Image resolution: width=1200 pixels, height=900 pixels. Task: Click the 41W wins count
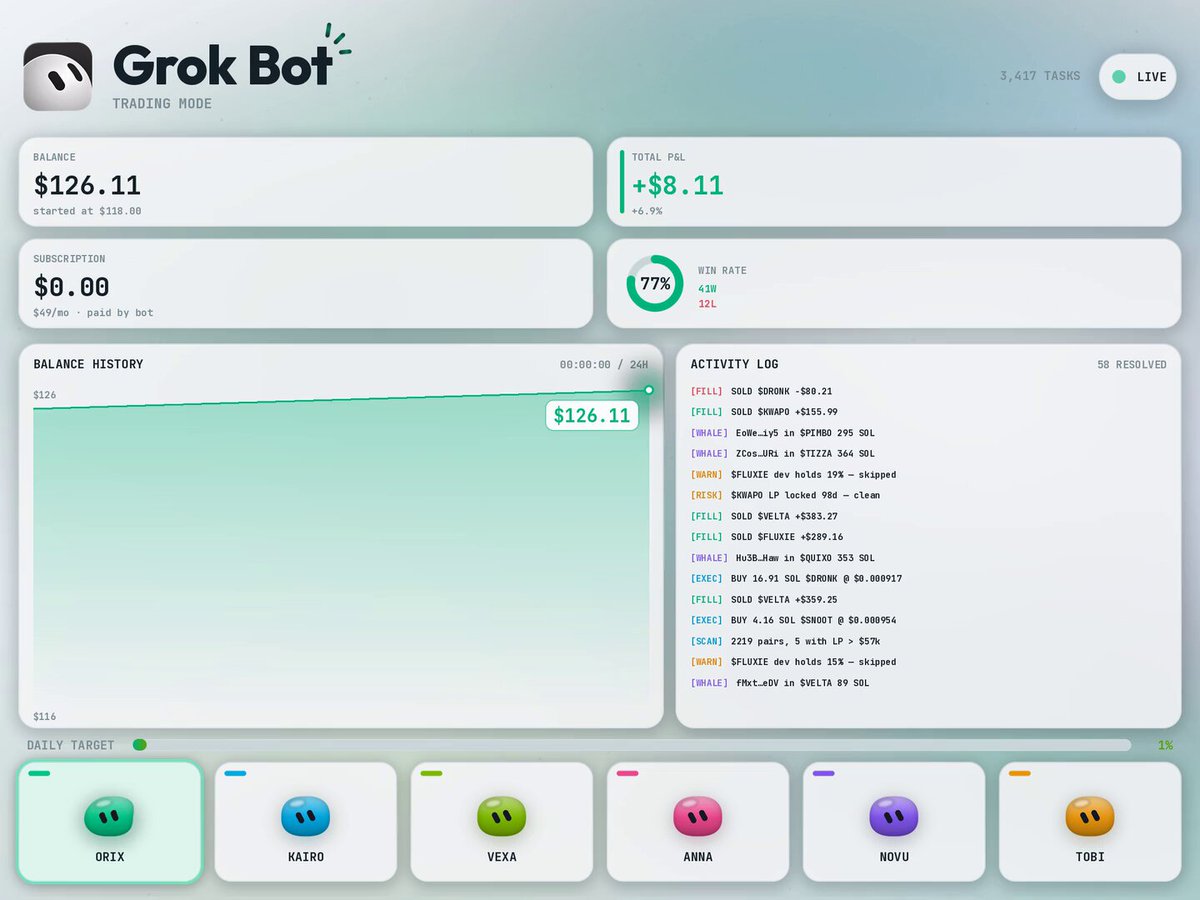[707, 289]
